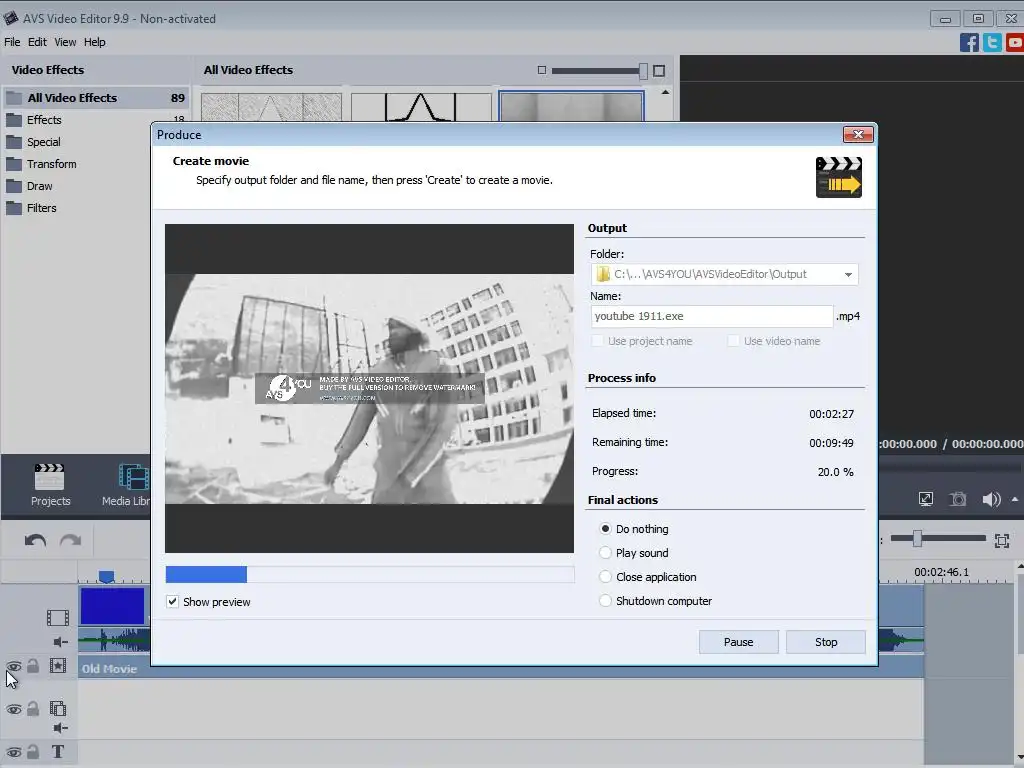Viewport: 1024px width, 768px height.
Task: Lock the text track
Action: pos(33,752)
